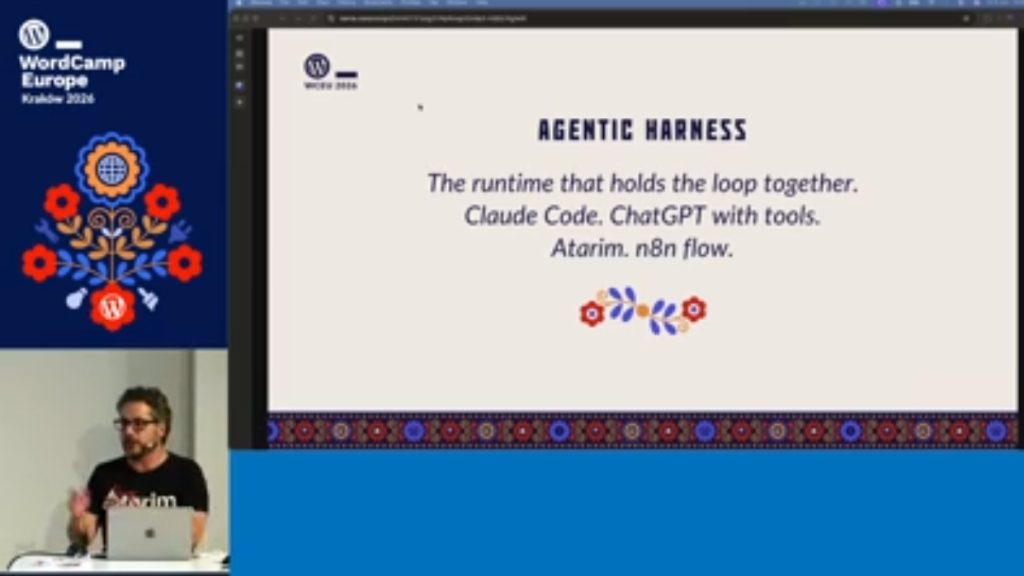Click the bookmark star in the address bar
This screenshot has height=576, width=1024.
point(966,18)
